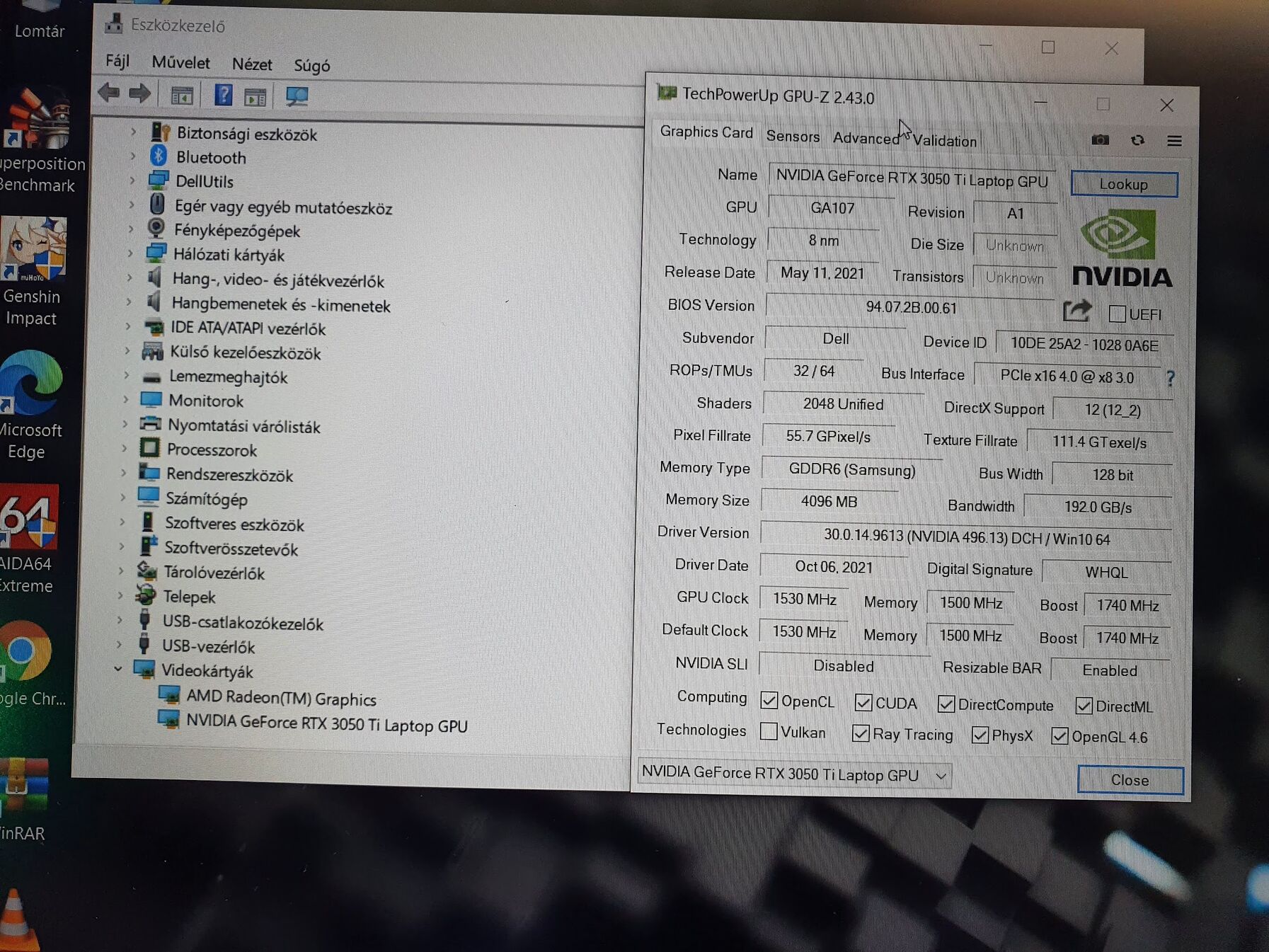Click the GPU-Z refresh icon

(1137, 140)
